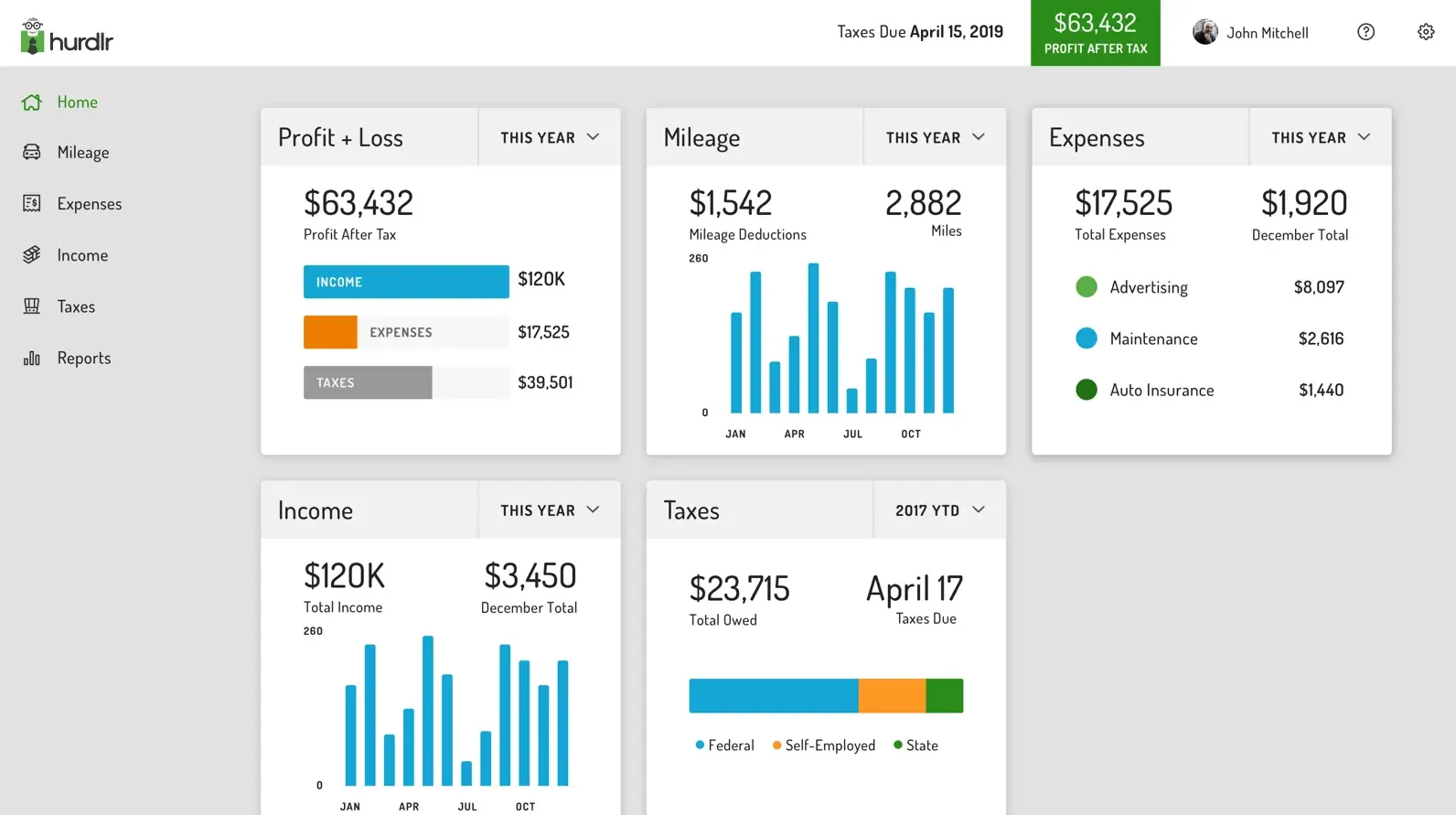
Task: Click the gray TAXES bar
Action: [x=368, y=382]
